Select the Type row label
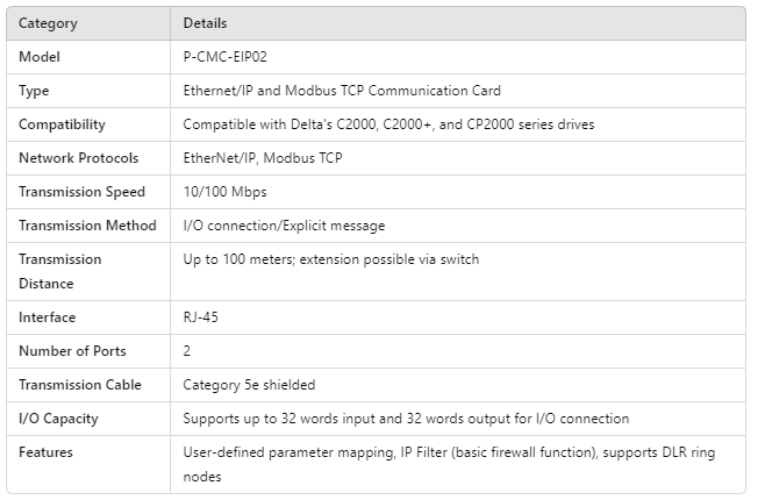The width and height of the screenshot is (758, 500). click(35, 90)
